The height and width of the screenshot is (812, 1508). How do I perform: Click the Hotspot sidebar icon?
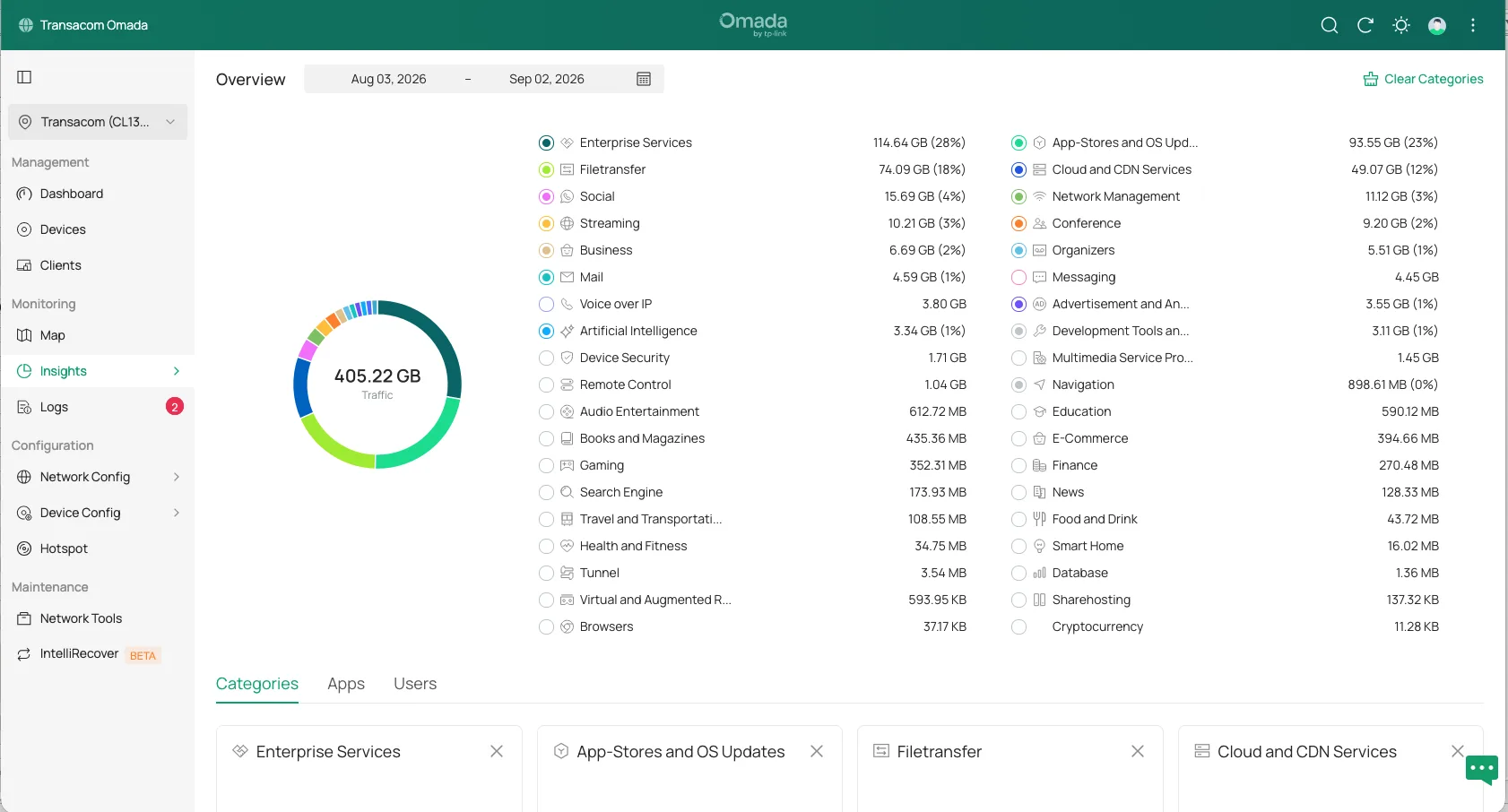24,549
